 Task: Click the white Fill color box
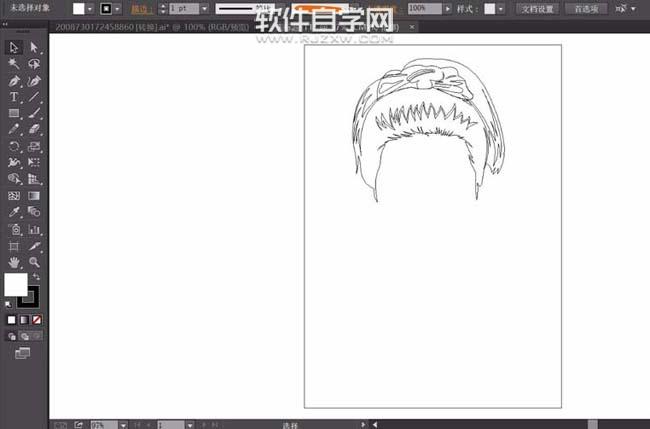(x=16, y=284)
